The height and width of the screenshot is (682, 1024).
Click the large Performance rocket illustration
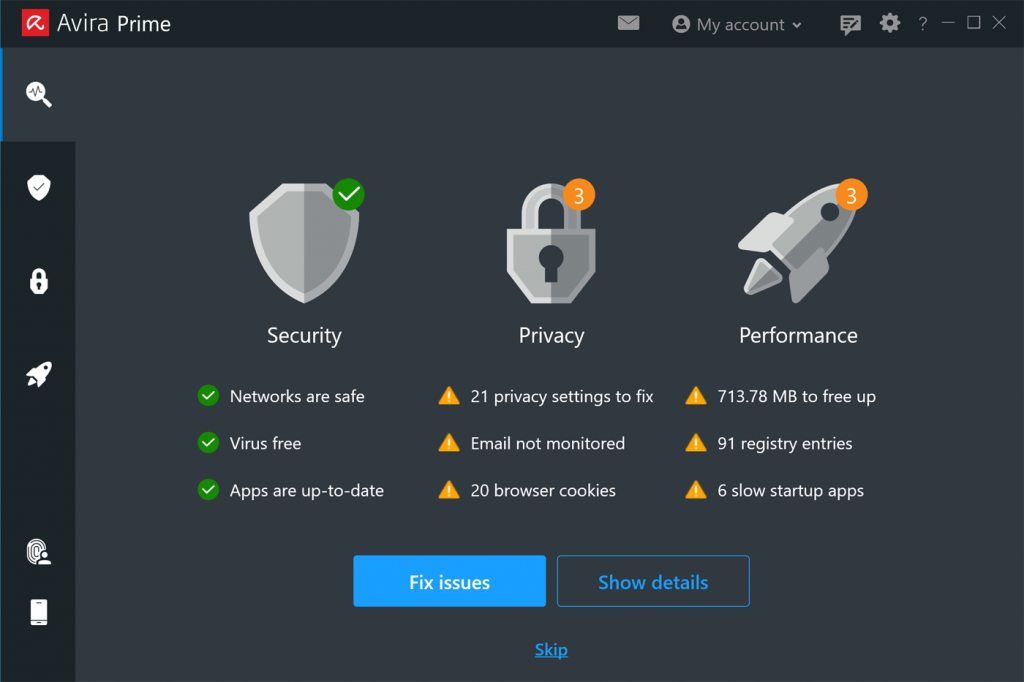pyautogui.click(x=795, y=242)
